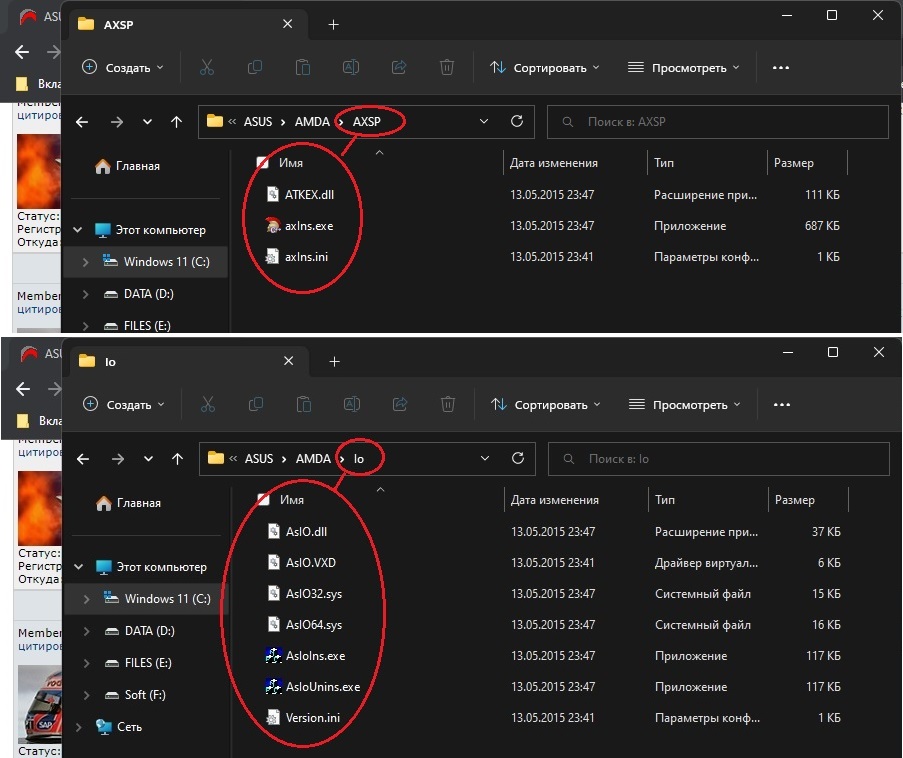The image size is (903, 758).
Task: Click the Rename icon in Io window
Action: pos(352,404)
